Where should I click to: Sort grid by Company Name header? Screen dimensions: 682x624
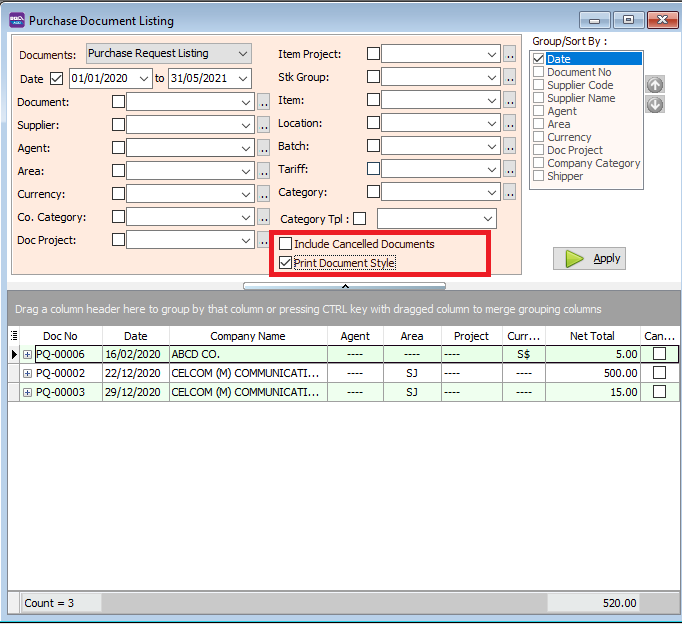pos(247,336)
